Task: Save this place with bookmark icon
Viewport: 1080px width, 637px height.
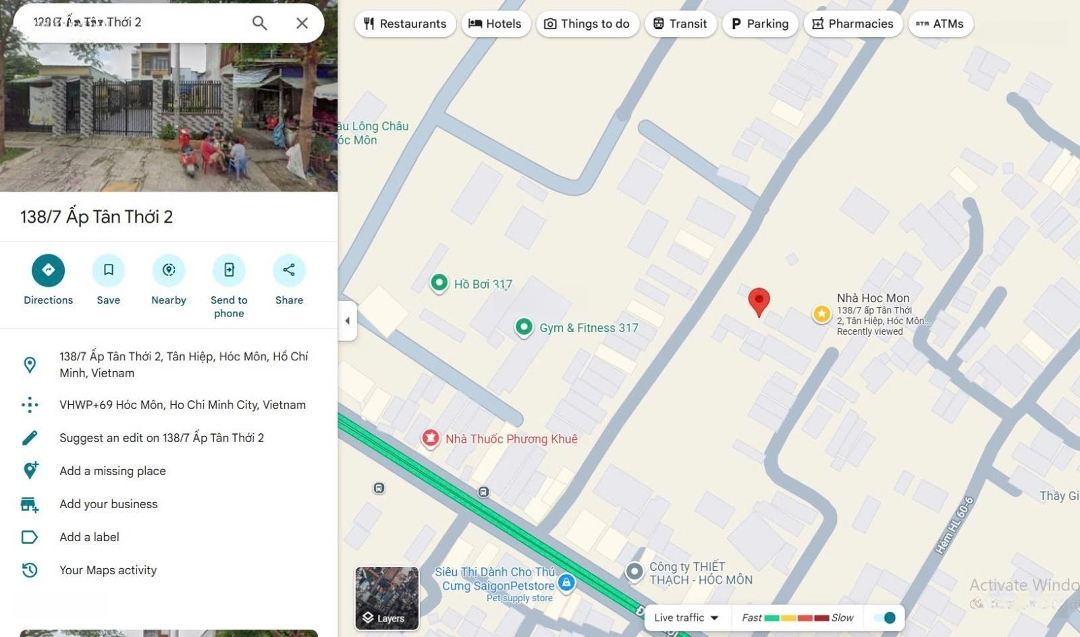Action: (x=108, y=270)
